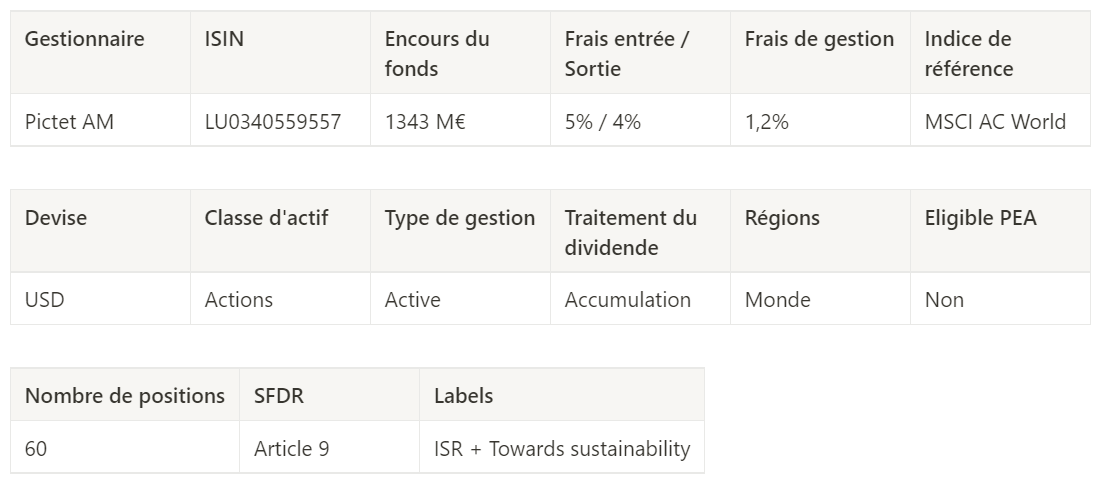This screenshot has height=499, width=1108.
Task: Select the 5% / 4% fees cell
Action: pos(603,122)
